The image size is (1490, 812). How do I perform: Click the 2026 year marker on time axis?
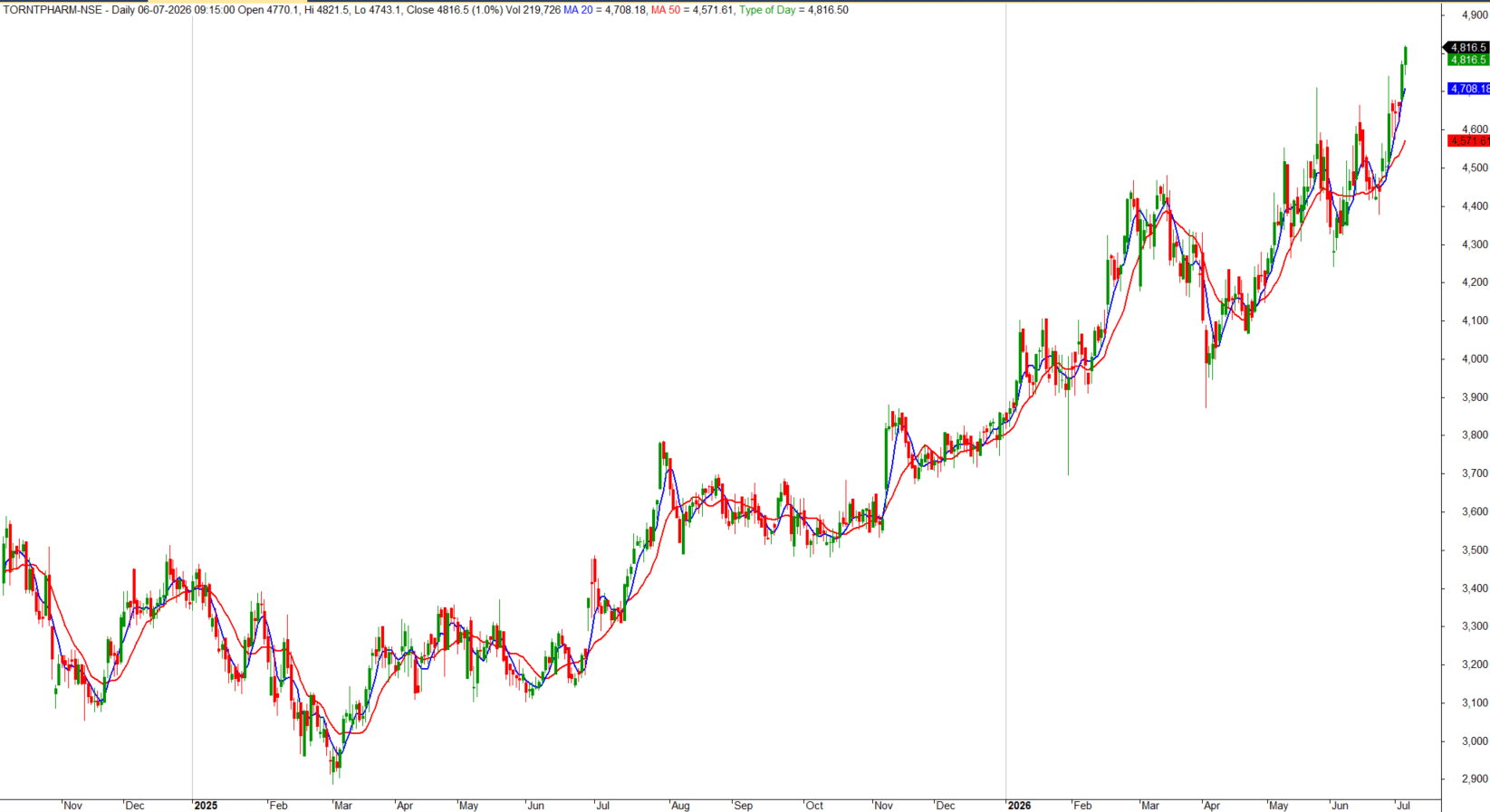tap(1019, 806)
